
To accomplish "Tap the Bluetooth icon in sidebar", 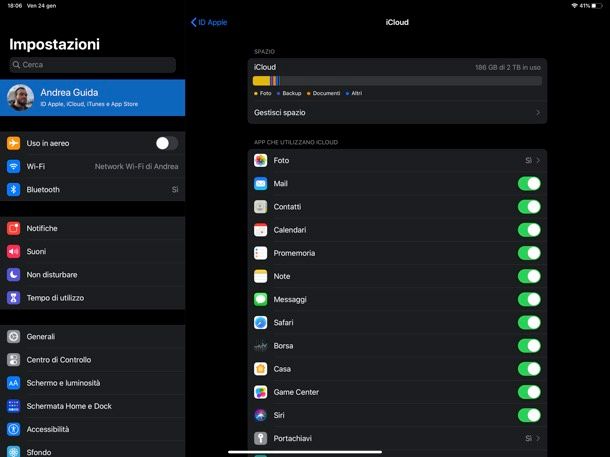I will (13, 189).
